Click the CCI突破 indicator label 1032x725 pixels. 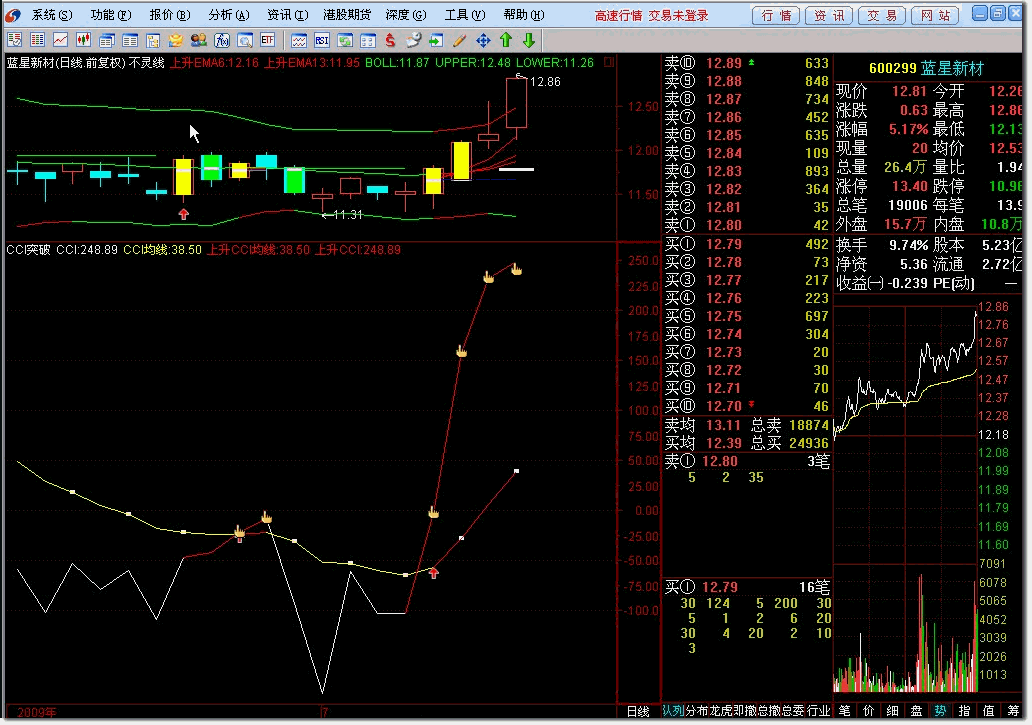click(28, 249)
